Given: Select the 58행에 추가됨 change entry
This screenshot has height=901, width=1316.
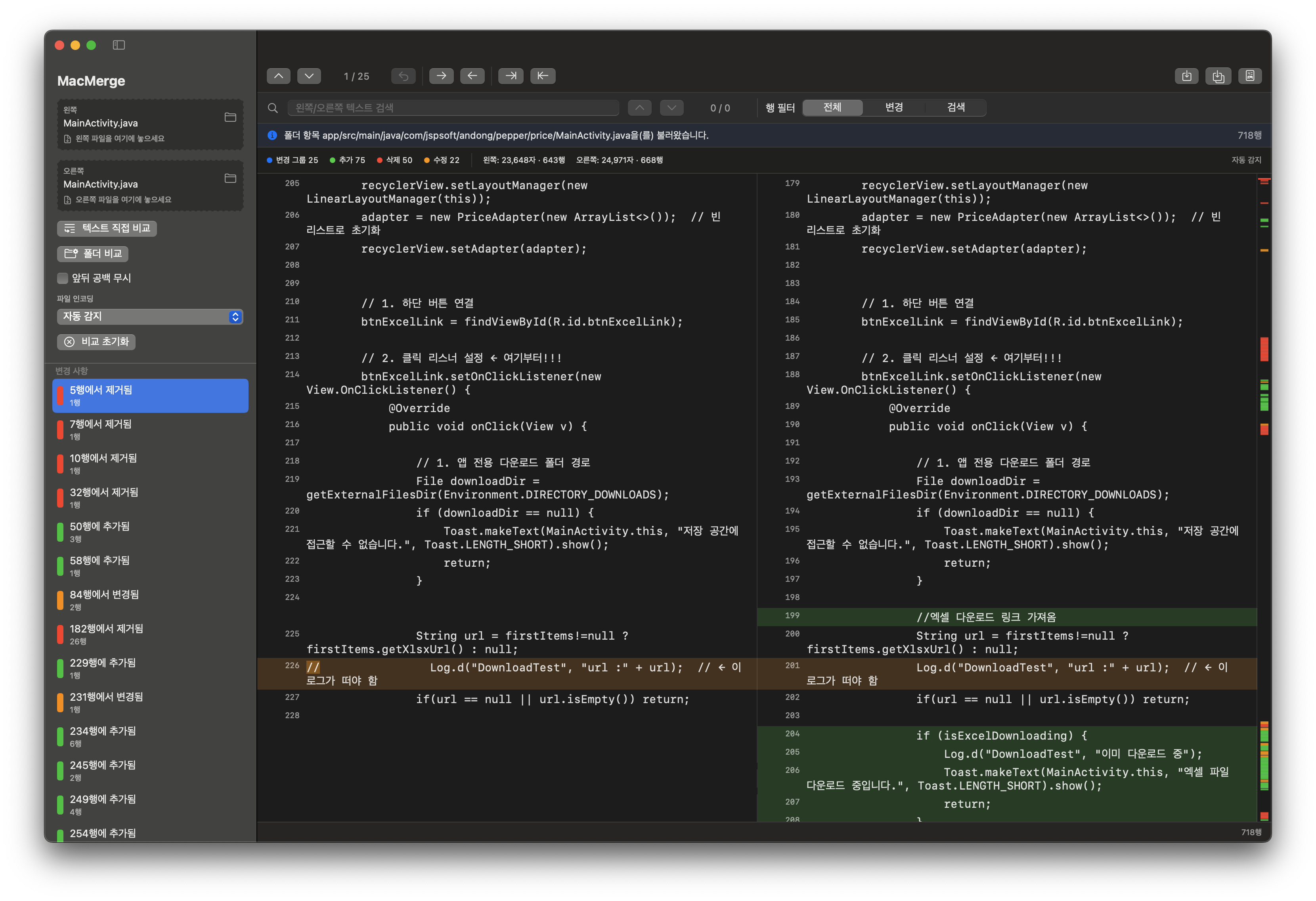Looking at the screenshot, I should 150,566.
